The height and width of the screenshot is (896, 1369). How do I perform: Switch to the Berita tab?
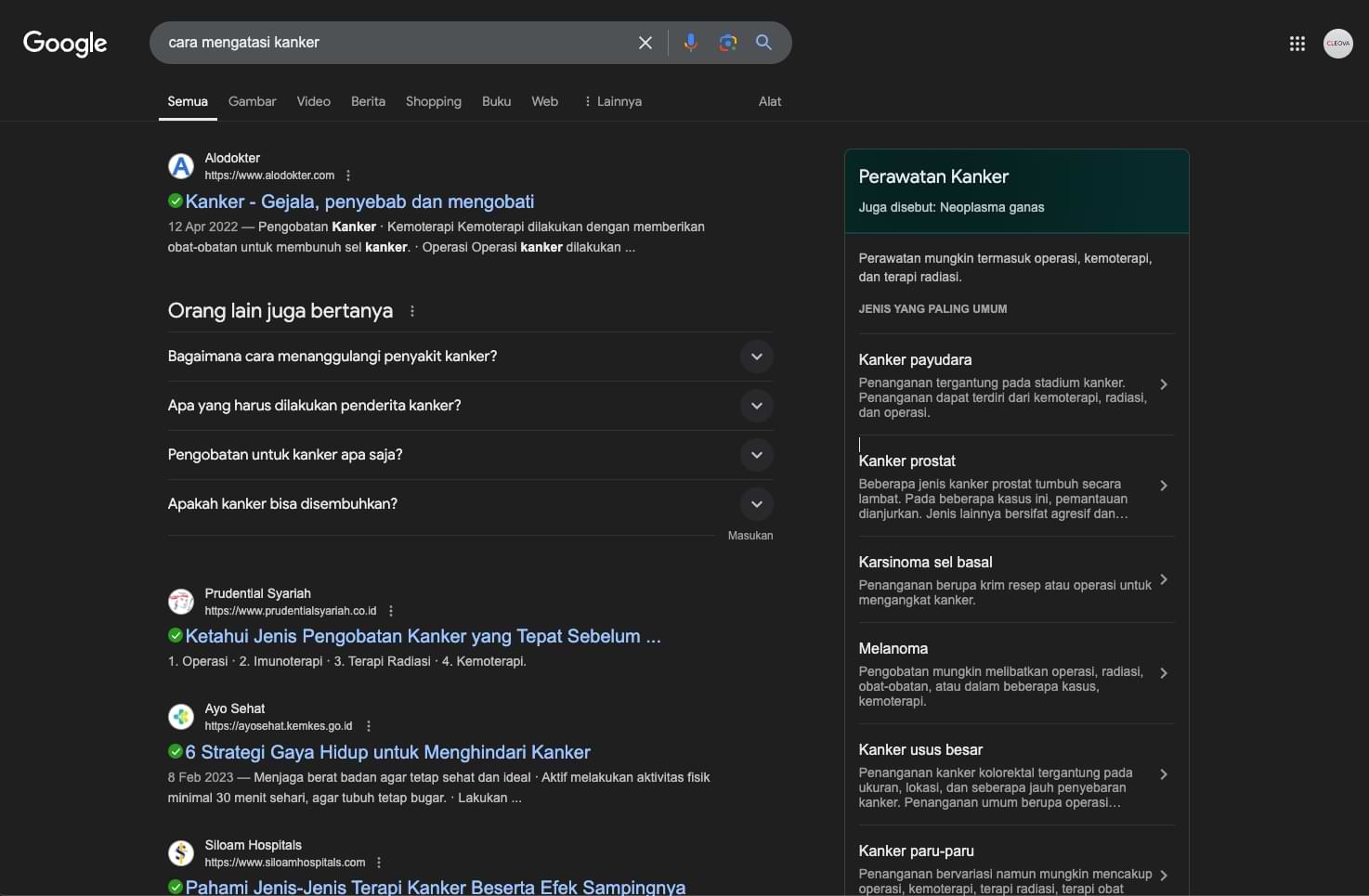[x=368, y=101]
